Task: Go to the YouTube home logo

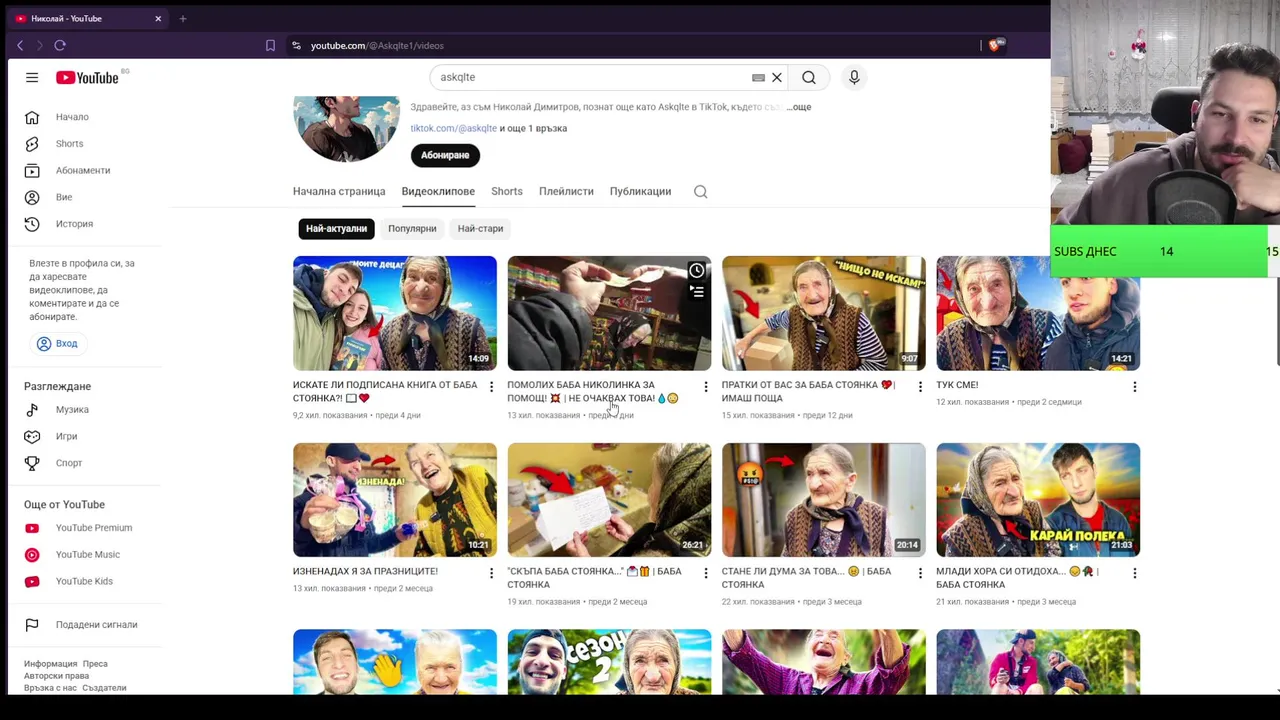Action: (x=87, y=77)
